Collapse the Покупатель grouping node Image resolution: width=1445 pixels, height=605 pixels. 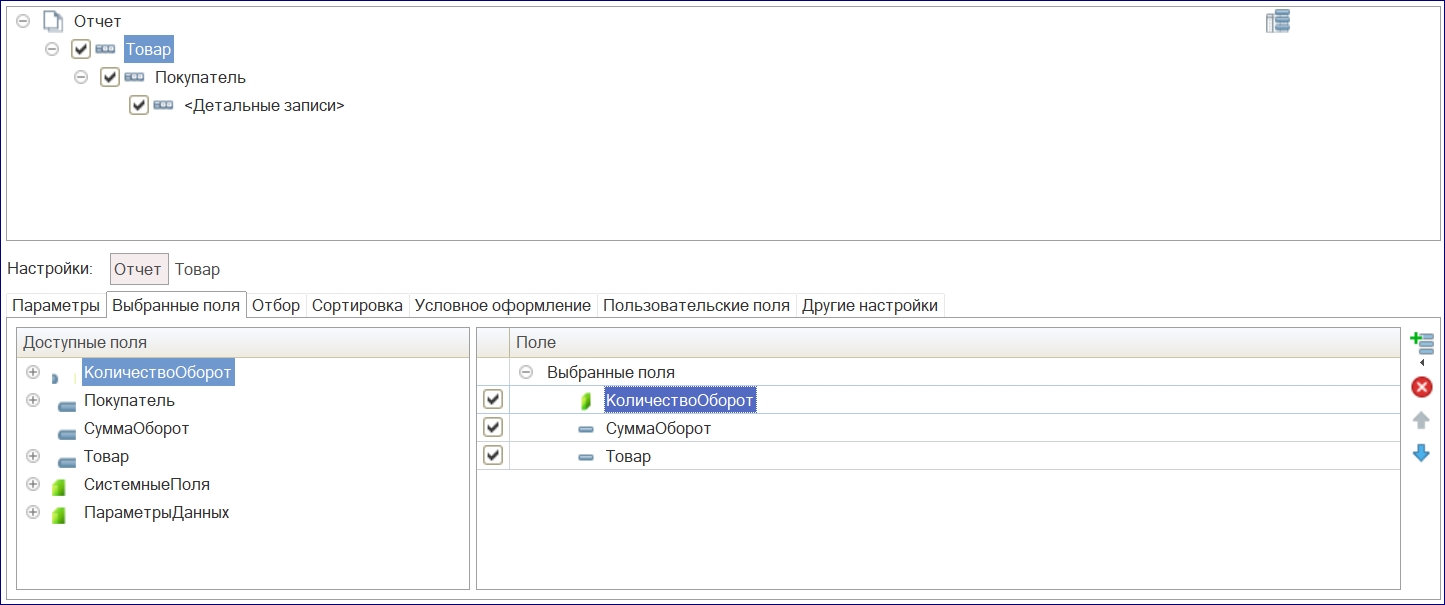coord(81,76)
